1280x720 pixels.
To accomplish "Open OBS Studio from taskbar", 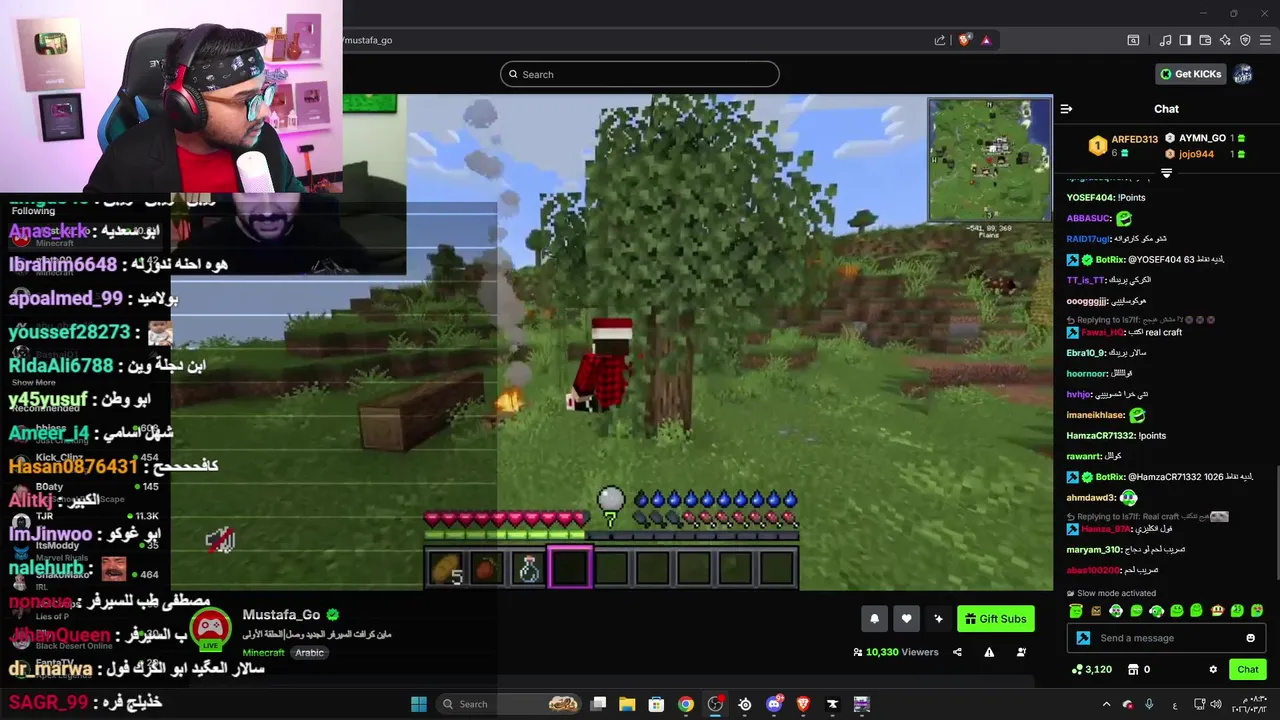I will coord(715,704).
